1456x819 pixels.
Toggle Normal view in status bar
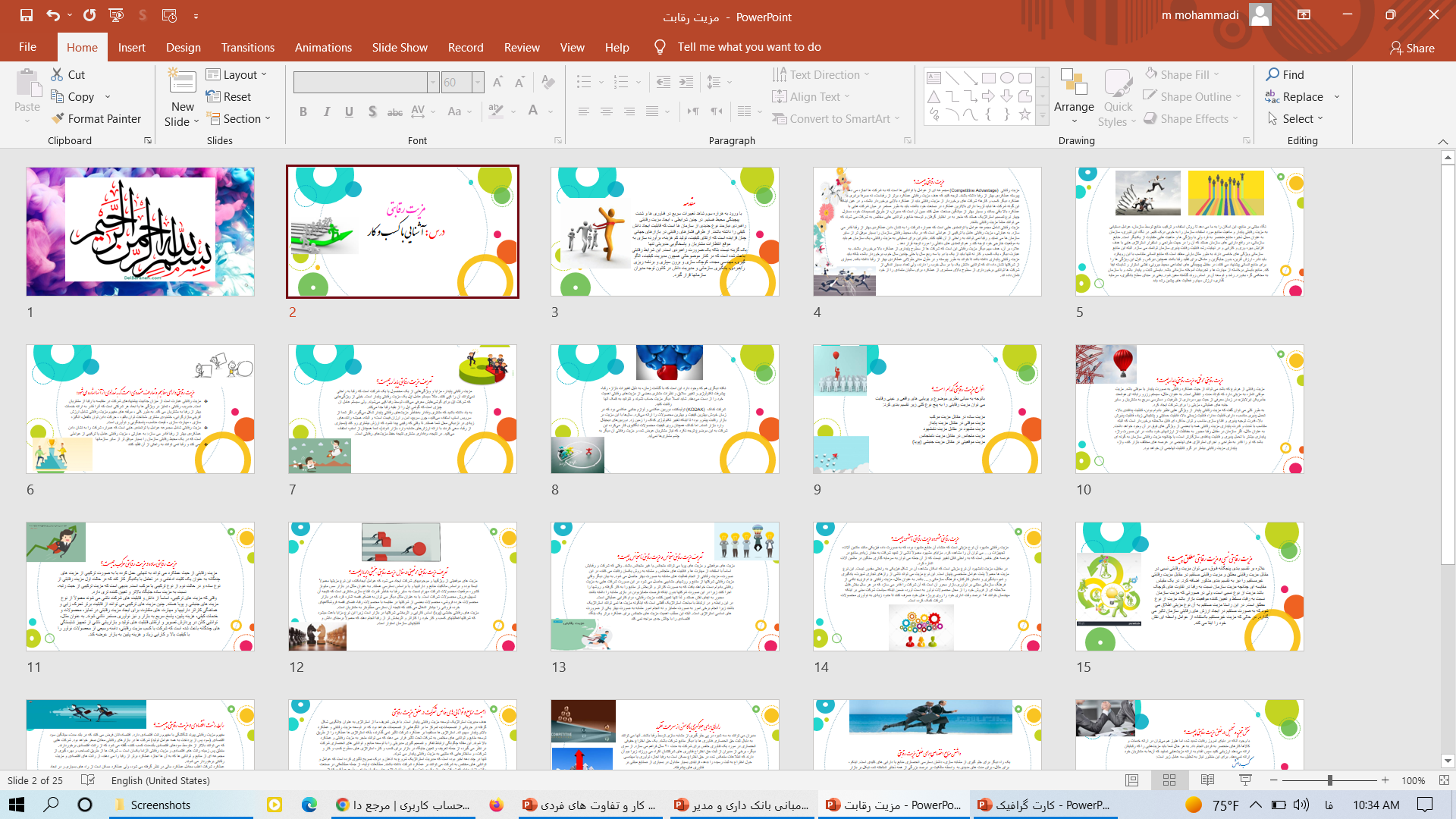pos(1131,780)
